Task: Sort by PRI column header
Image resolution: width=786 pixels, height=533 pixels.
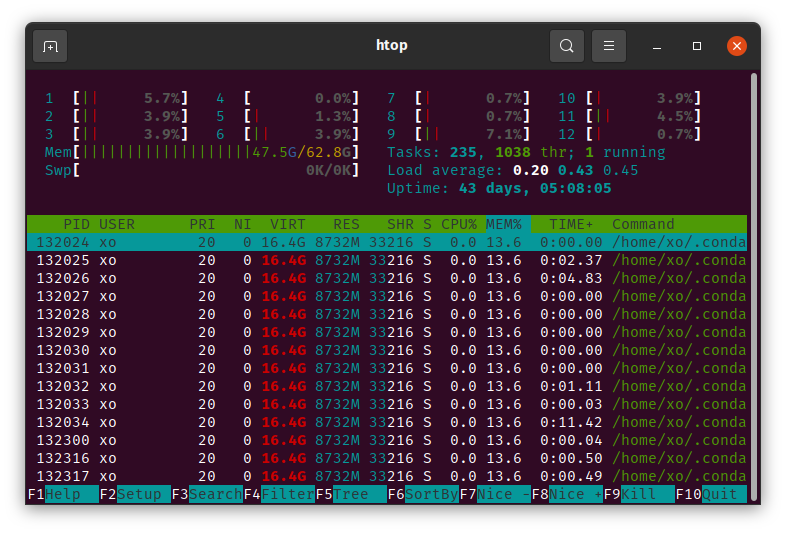Action: 202,224
